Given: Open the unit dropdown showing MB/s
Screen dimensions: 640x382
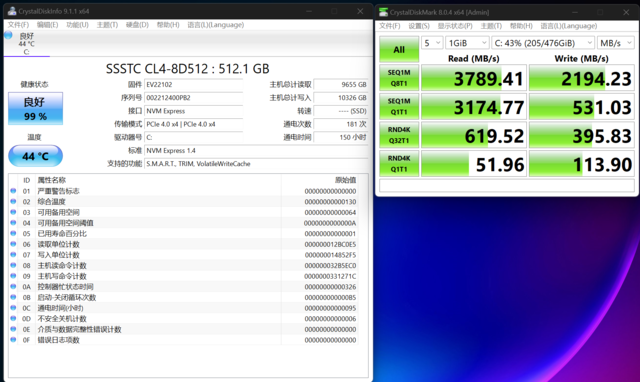Looking at the screenshot, I should tap(616, 43).
